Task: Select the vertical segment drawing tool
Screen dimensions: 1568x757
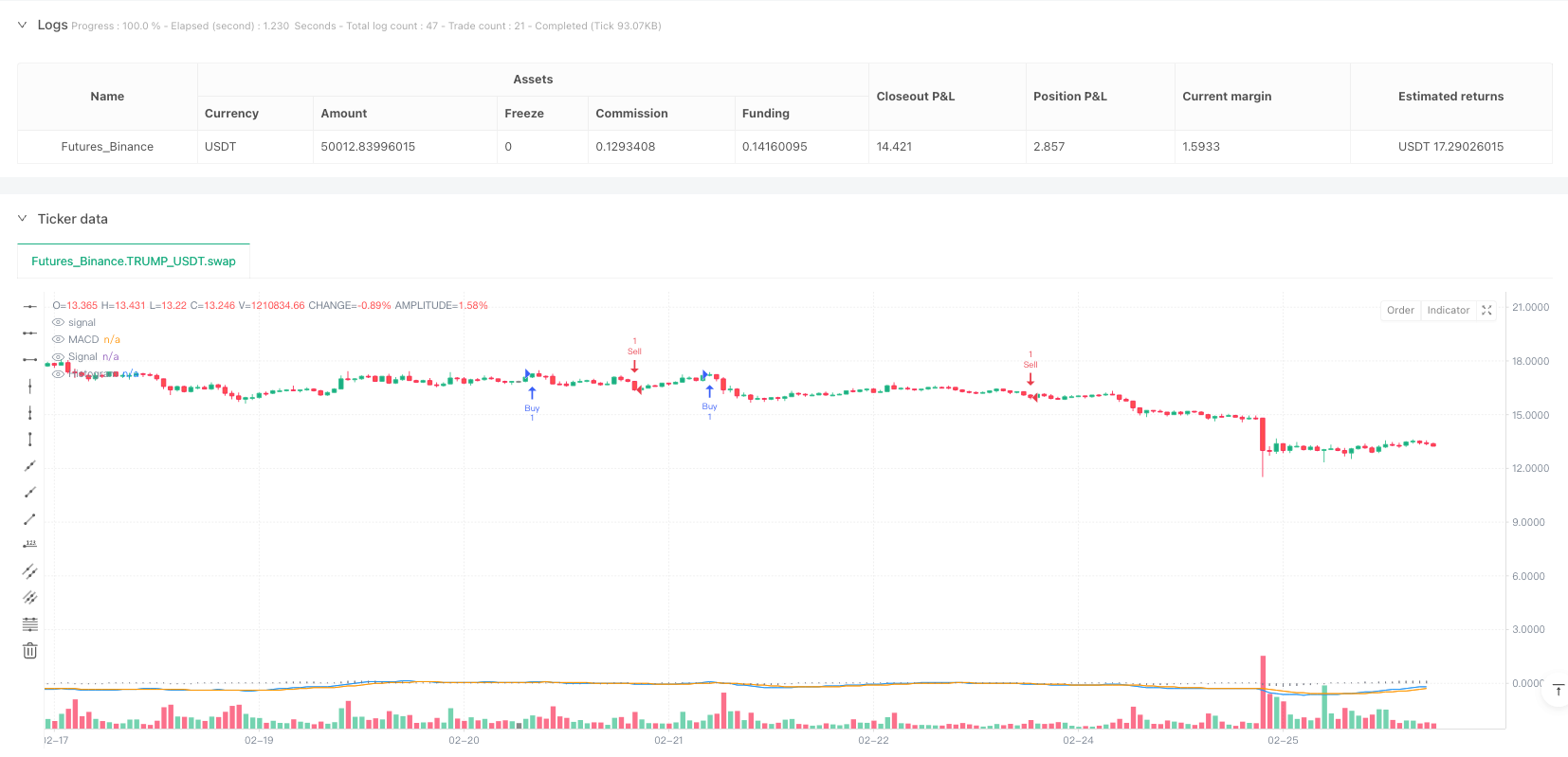Action: coord(30,439)
